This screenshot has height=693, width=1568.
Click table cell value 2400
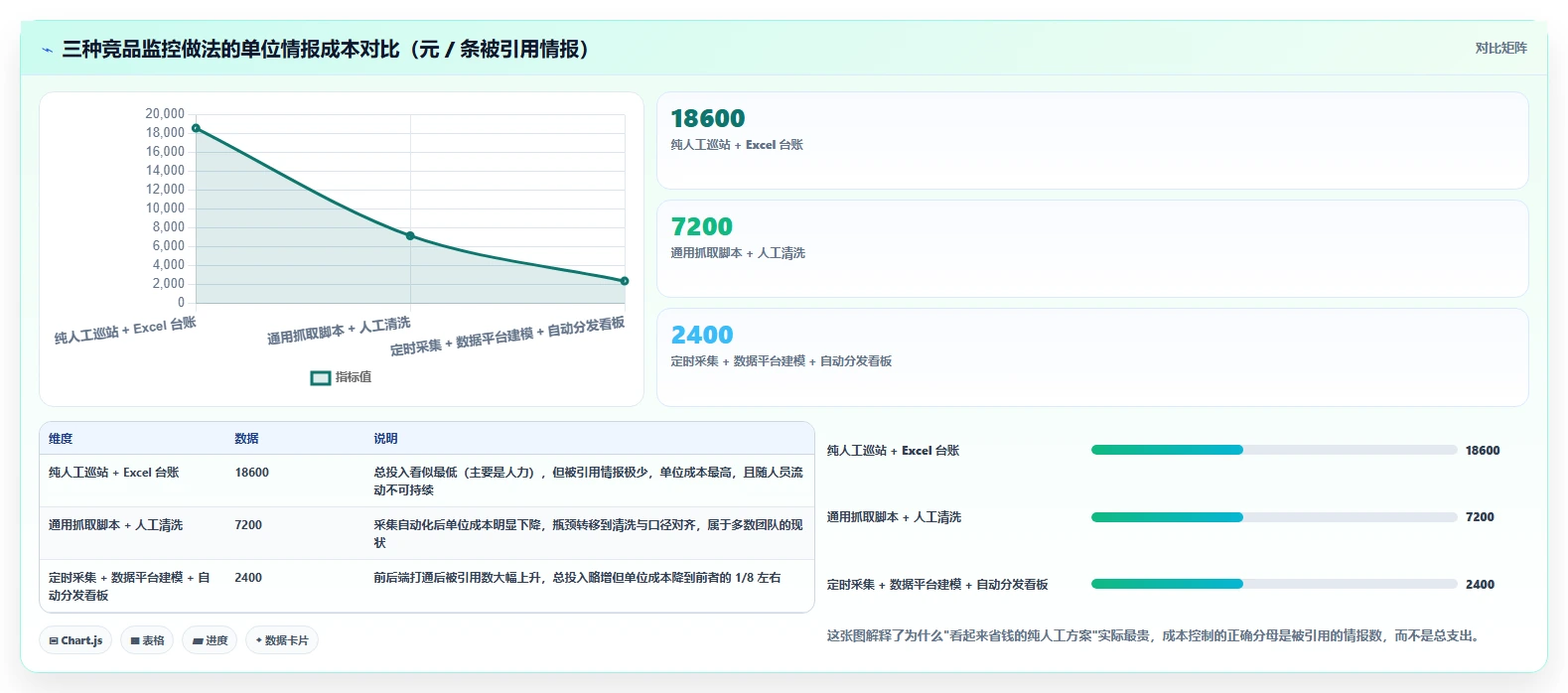[x=248, y=578]
